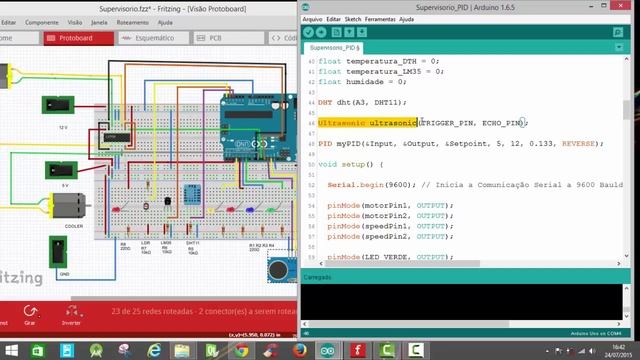Click the horizontal scrollbar of the code editor

[402, 264]
